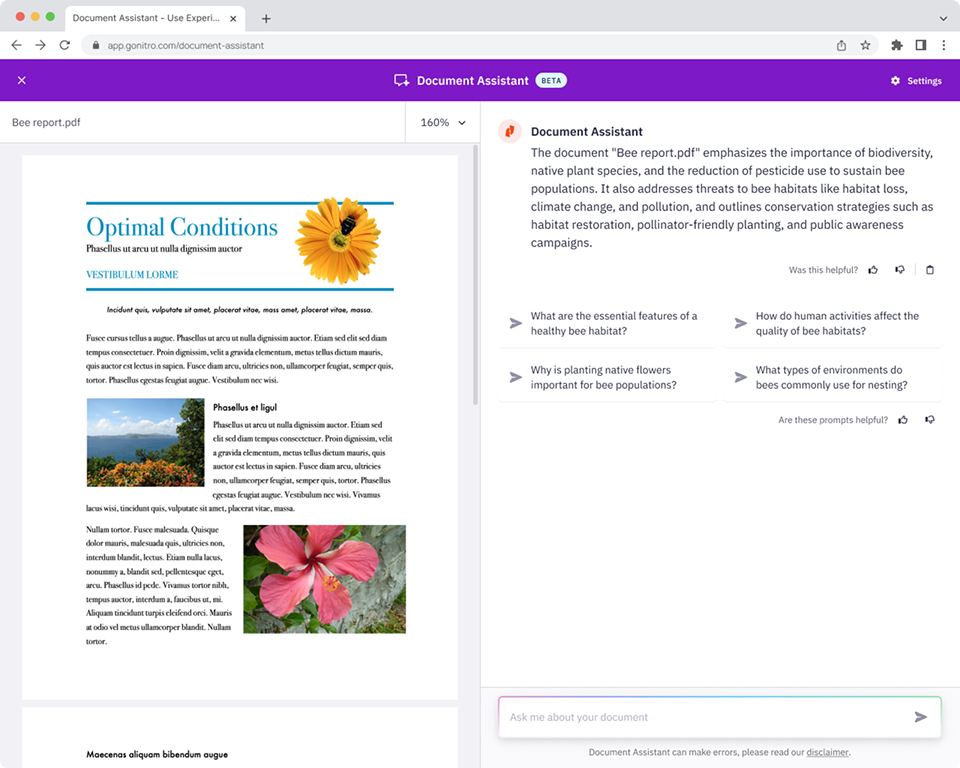Viewport: 960px width, 768px height.
Task: Open the browser Extensions puzzle icon
Action: (x=897, y=45)
